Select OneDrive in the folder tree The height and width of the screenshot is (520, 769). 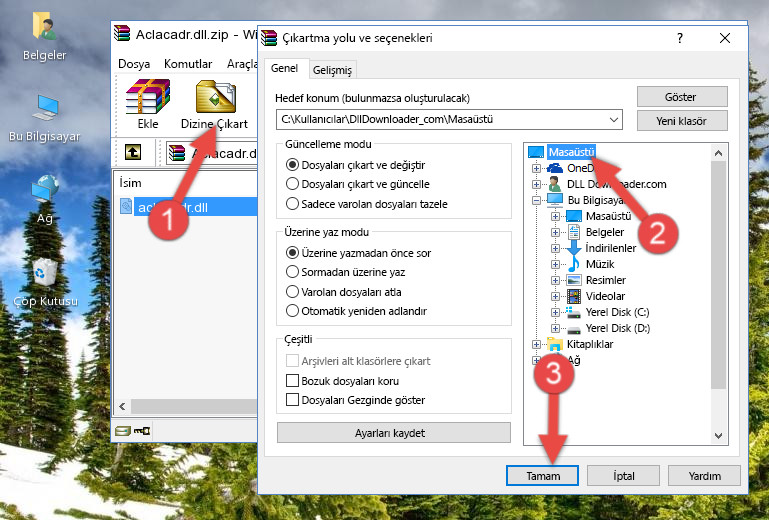[580, 168]
